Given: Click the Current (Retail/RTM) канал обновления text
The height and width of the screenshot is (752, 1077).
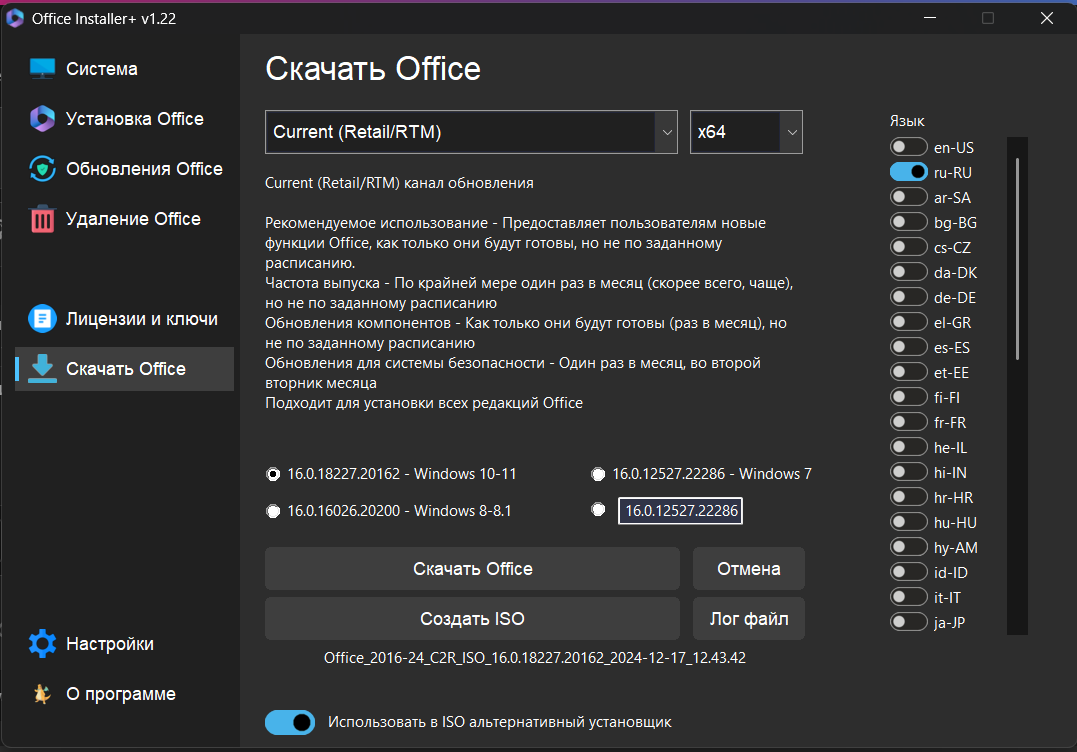Looking at the screenshot, I should pyautogui.click(x=399, y=183).
